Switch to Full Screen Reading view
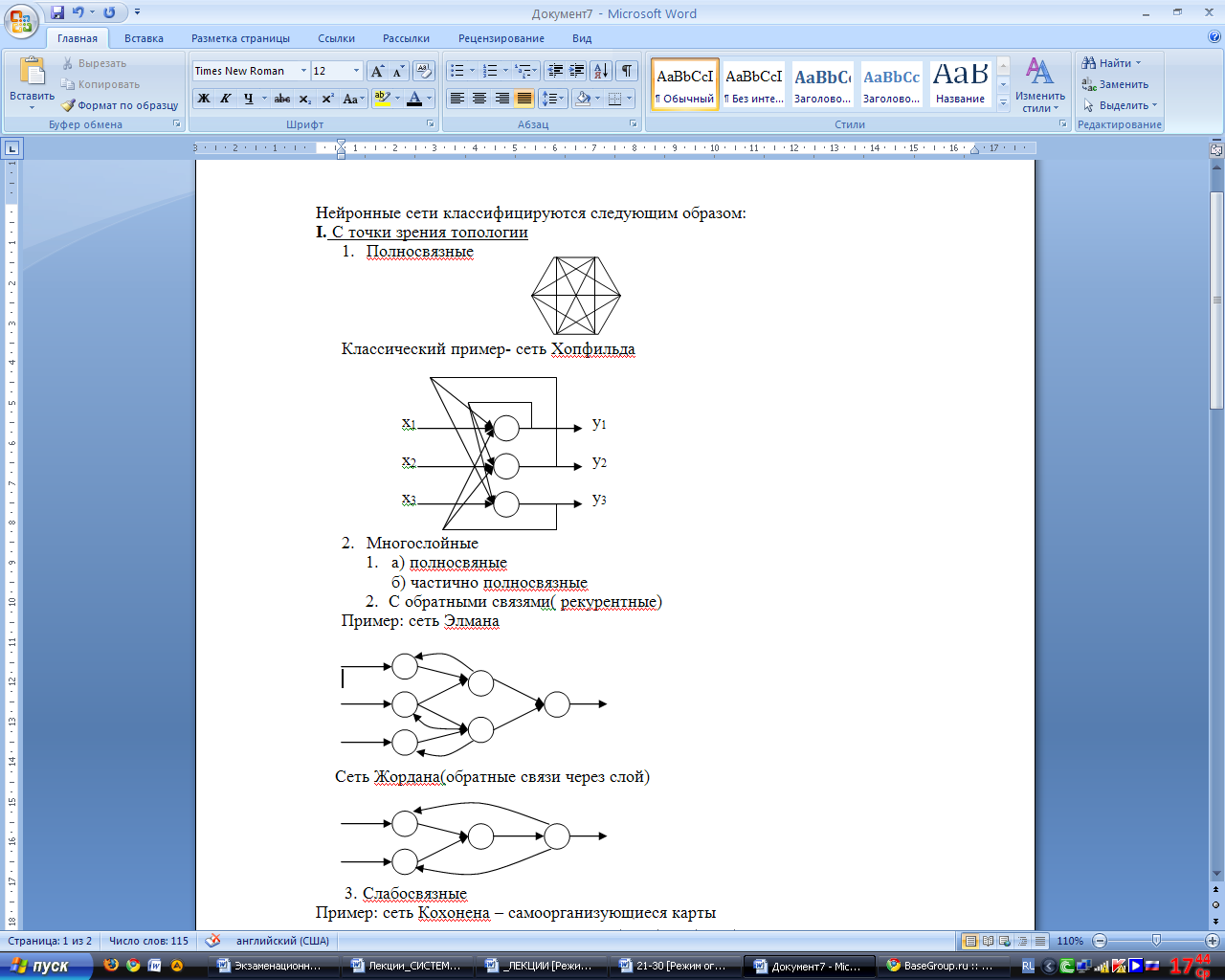Viewport: 1225px width, 980px height. coord(989,941)
